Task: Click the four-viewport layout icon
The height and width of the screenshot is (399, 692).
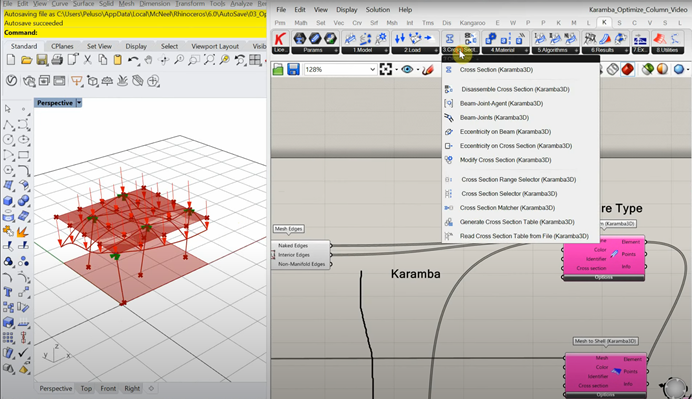Action: point(255,60)
